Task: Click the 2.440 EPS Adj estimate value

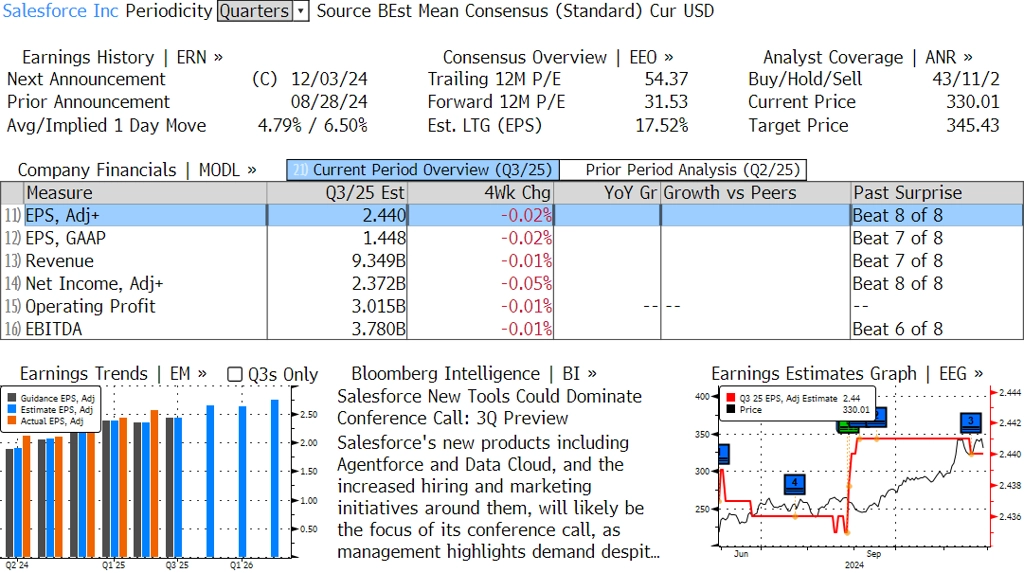Action: (385, 216)
